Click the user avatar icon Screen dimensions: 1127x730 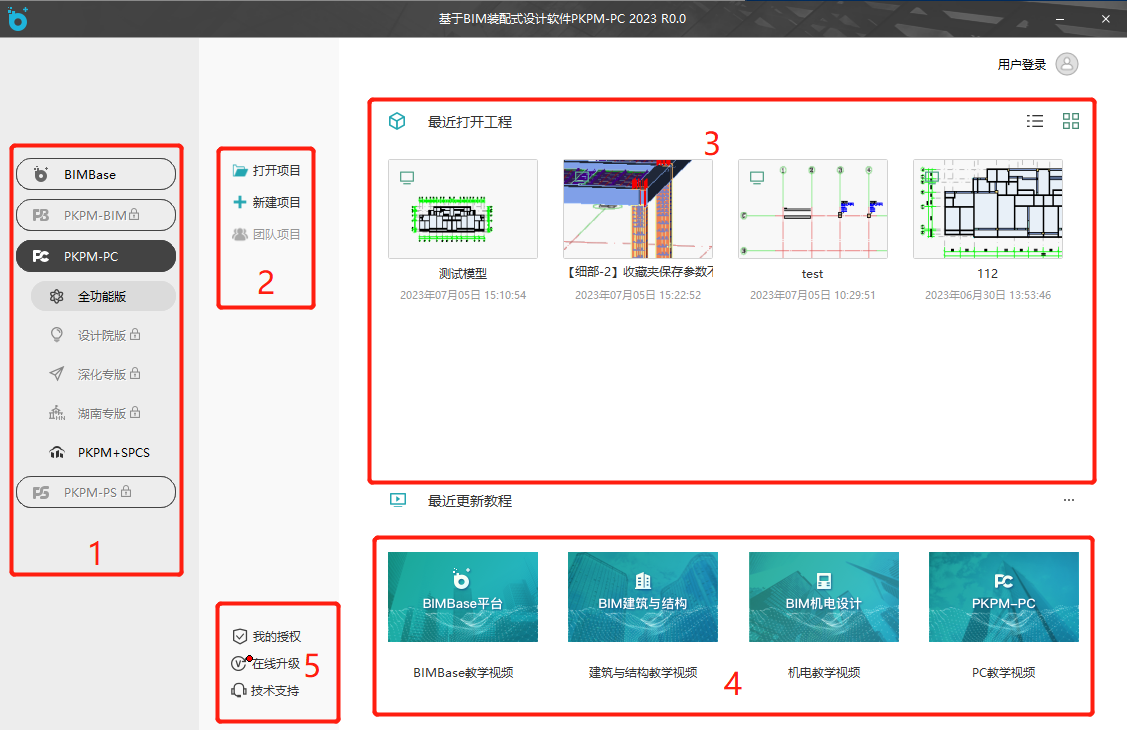coord(1067,64)
